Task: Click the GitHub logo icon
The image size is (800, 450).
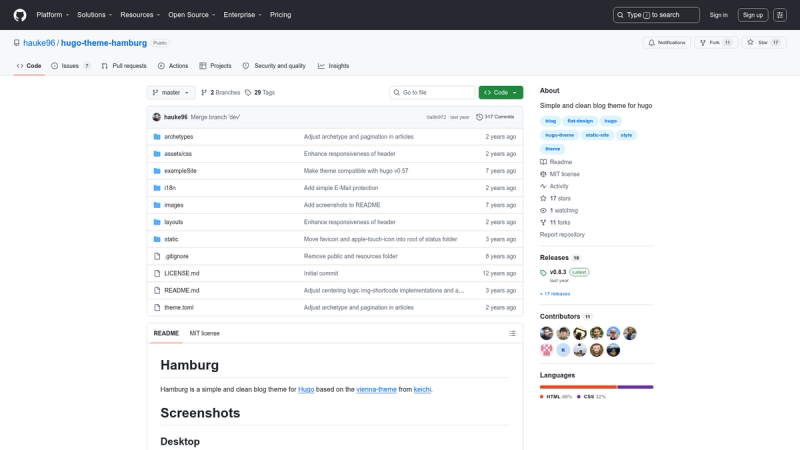Action: (20, 15)
